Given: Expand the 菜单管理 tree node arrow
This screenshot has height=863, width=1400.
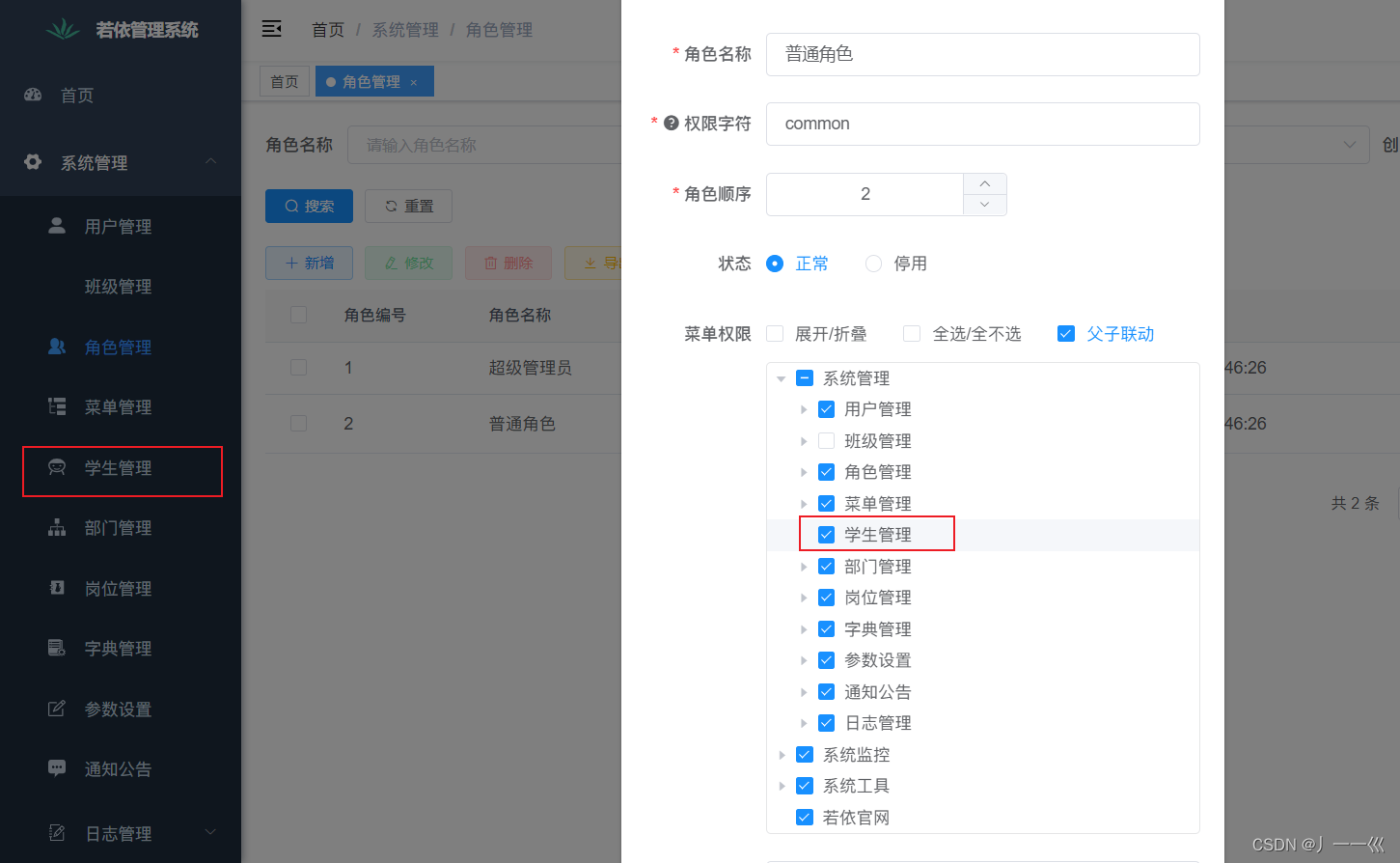Looking at the screenshot, I should click(x=804, y=504).
